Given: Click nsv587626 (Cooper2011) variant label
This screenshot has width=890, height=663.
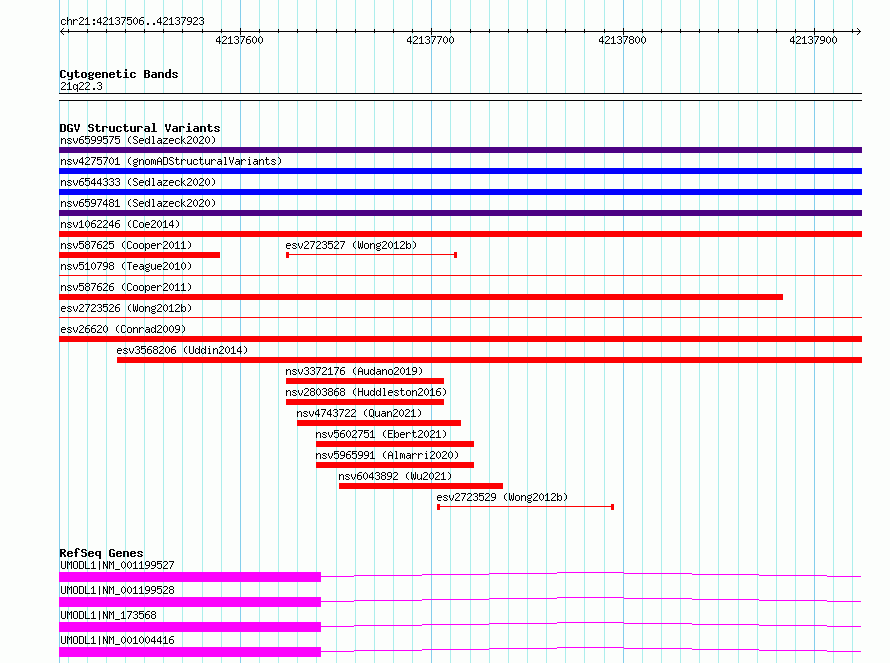Looking at the screenshot, I should coord(126,287).
